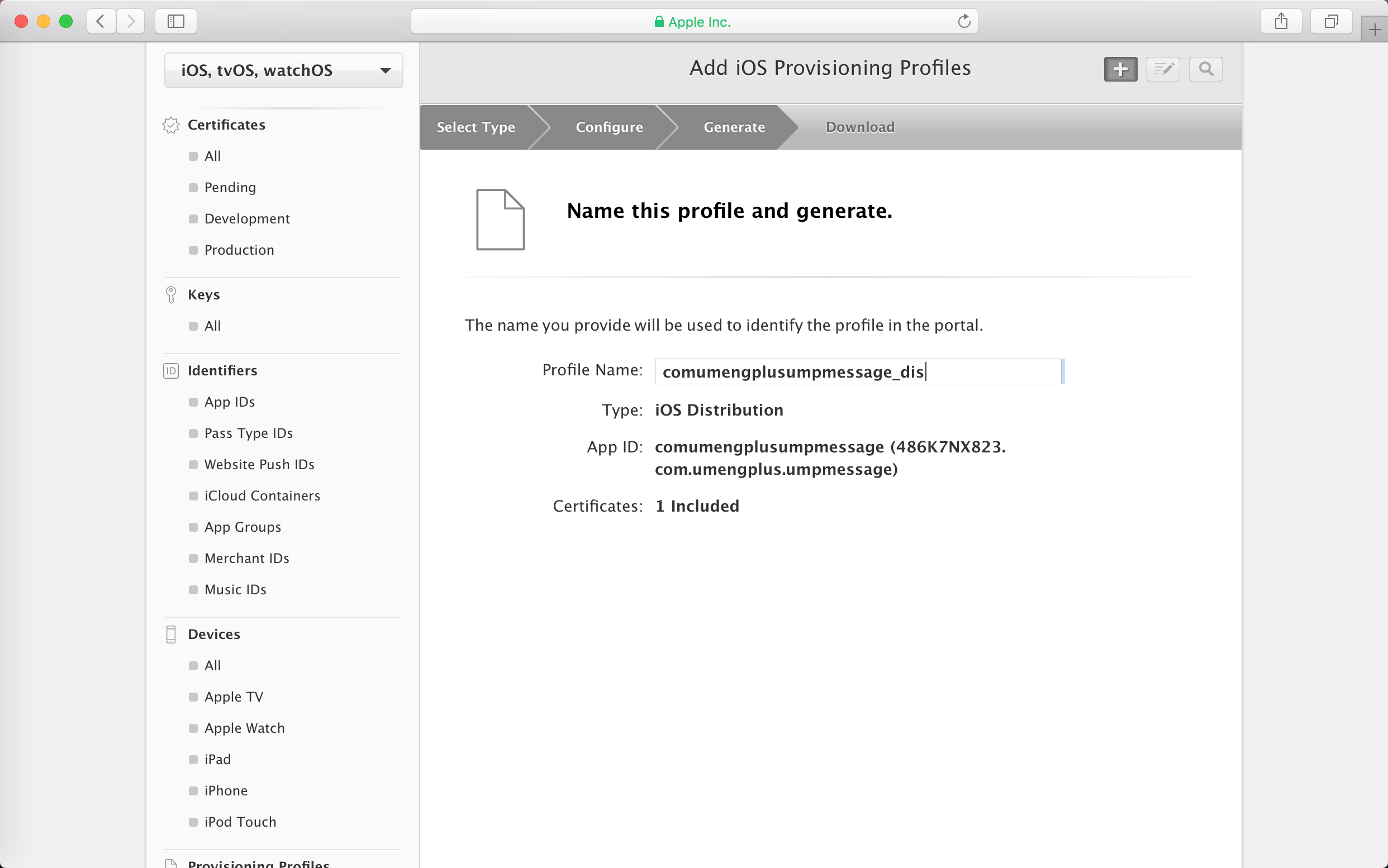
Task: Open Merchant IDs
Action: tap(247, 559)
